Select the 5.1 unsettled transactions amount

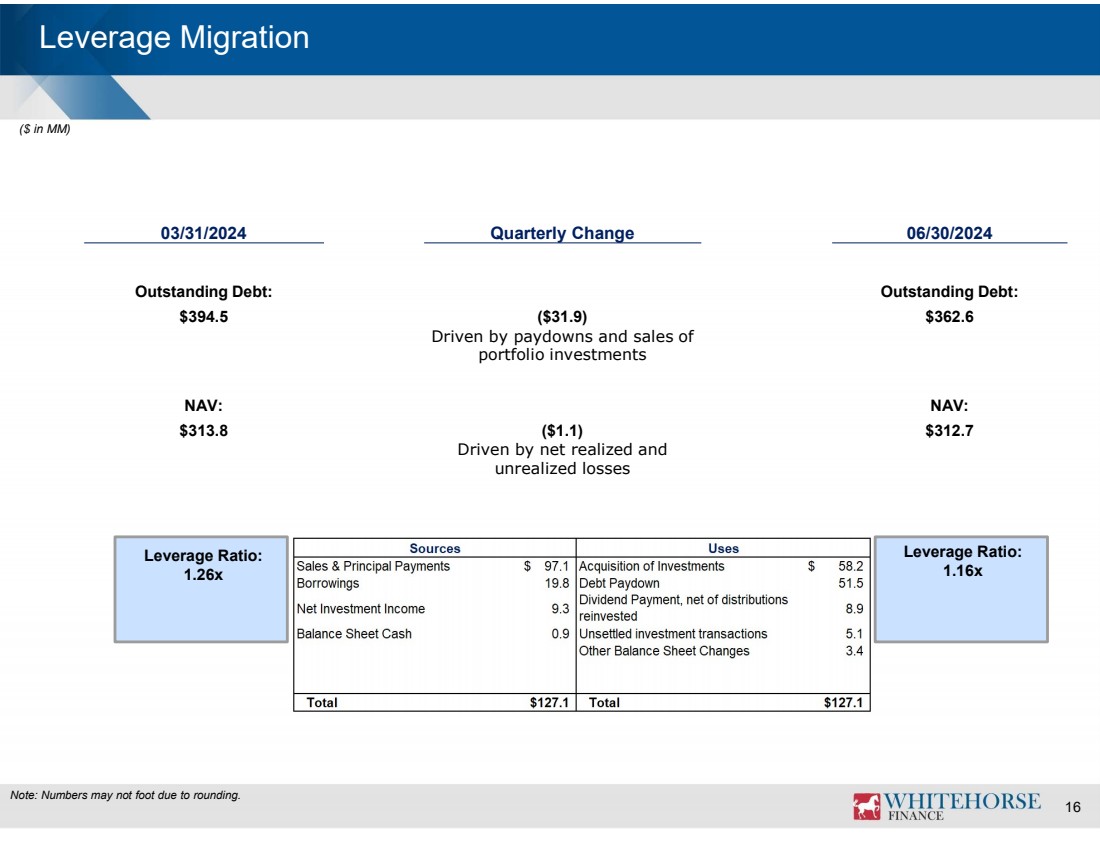pos(854,634)
